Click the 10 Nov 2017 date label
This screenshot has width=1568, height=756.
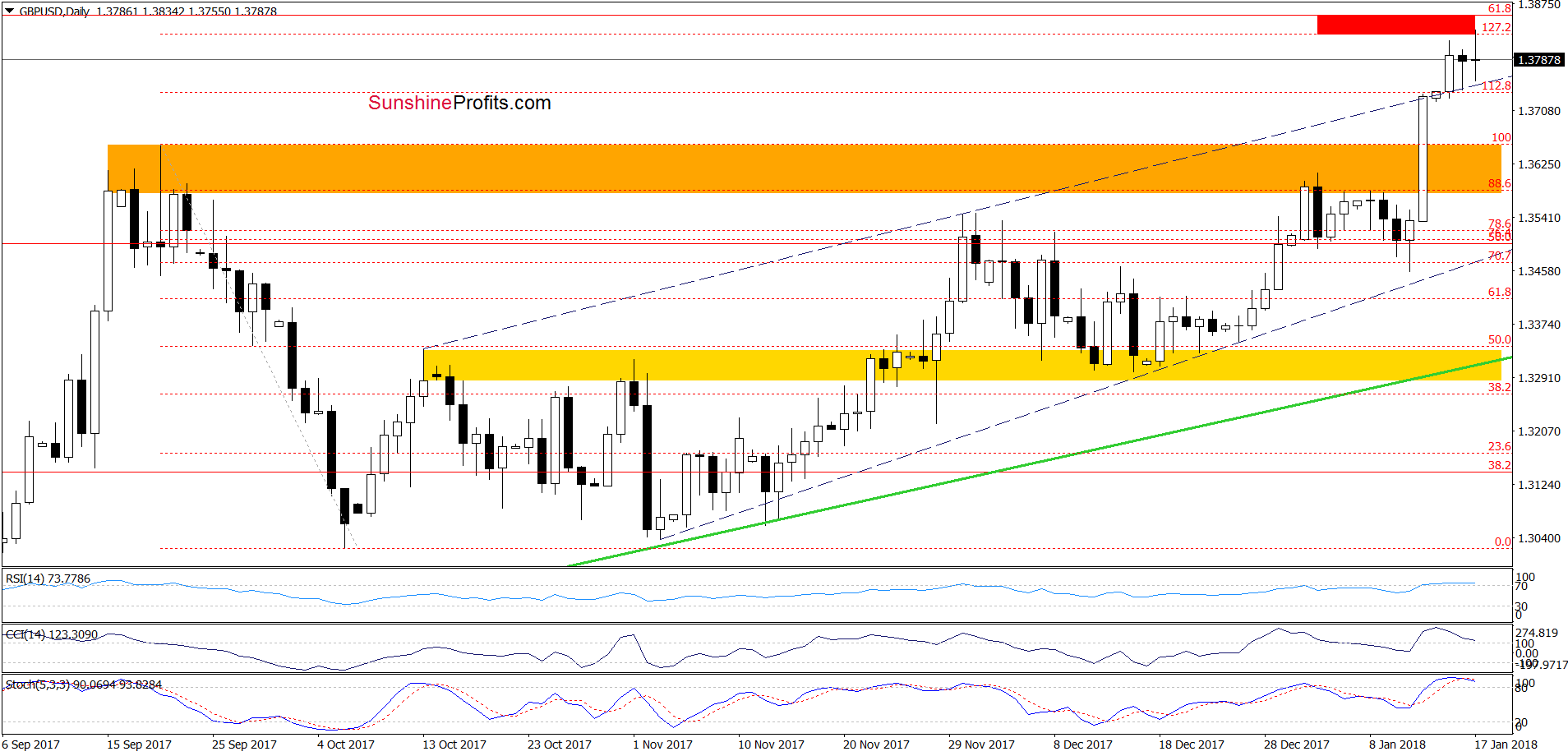771,744
